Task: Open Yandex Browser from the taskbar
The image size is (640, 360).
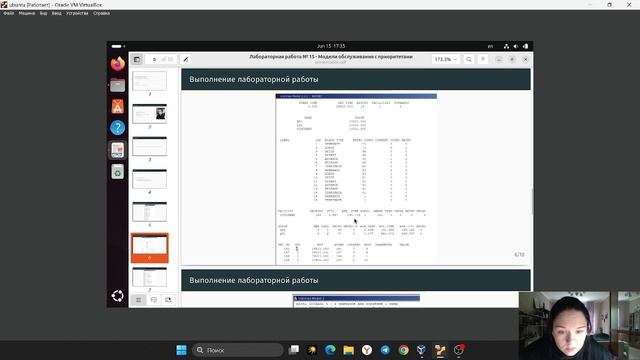Action: 367,350
